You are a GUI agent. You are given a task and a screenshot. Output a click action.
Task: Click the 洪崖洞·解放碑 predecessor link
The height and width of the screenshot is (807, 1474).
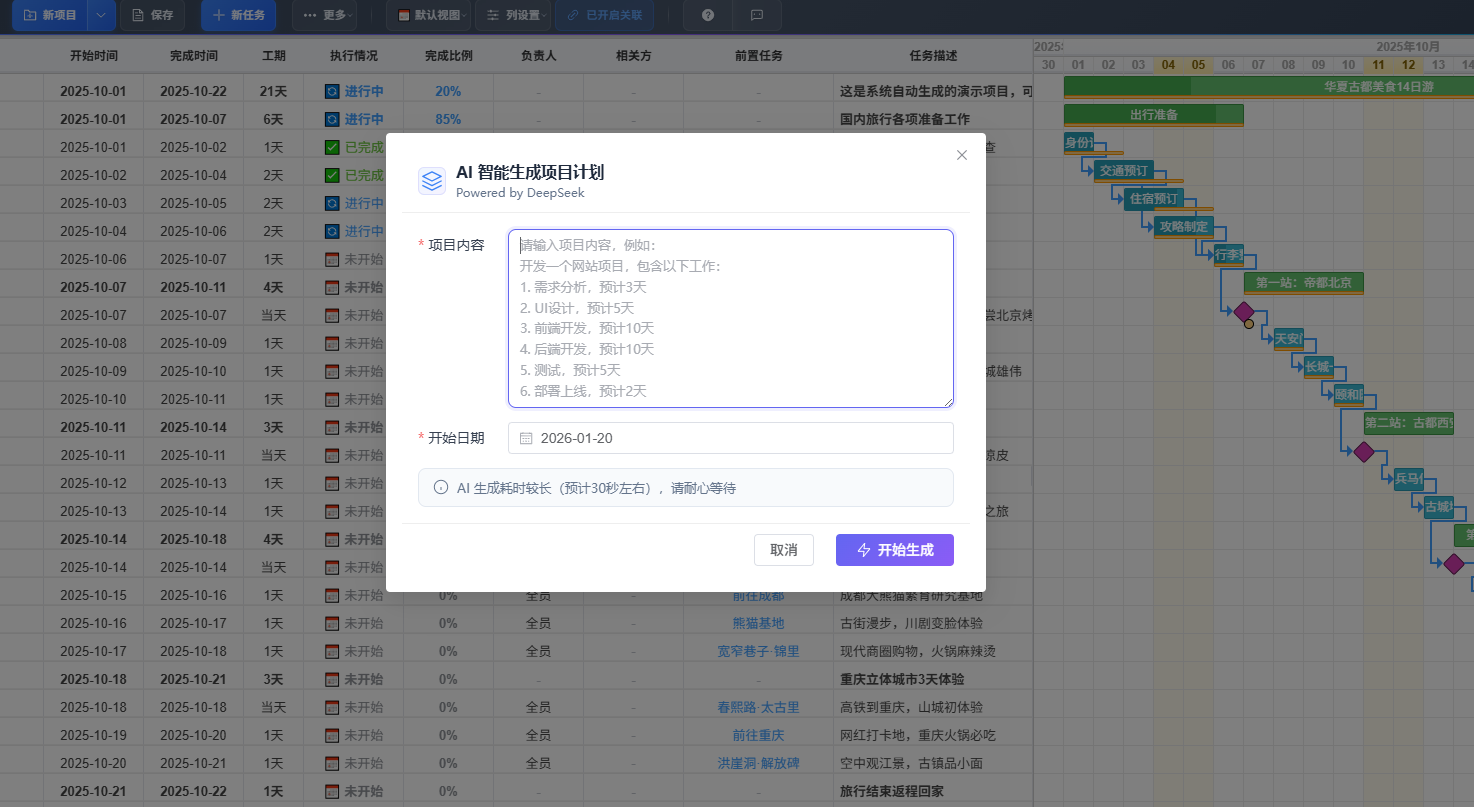(759, 763)
